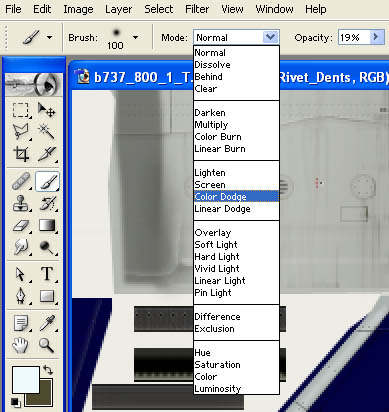Select the Crop tool
The image size is (389, 412).
[21, 154]
